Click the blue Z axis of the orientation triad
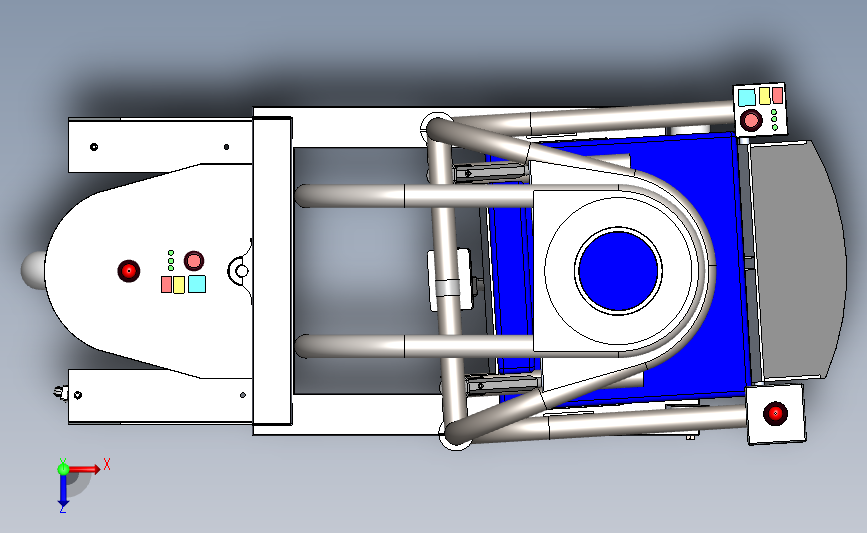 (63, 490)
